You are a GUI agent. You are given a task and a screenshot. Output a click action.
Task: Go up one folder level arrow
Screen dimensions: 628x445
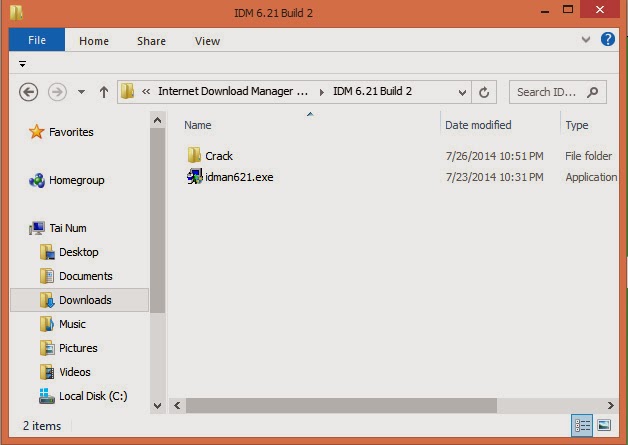pos(104,92)
